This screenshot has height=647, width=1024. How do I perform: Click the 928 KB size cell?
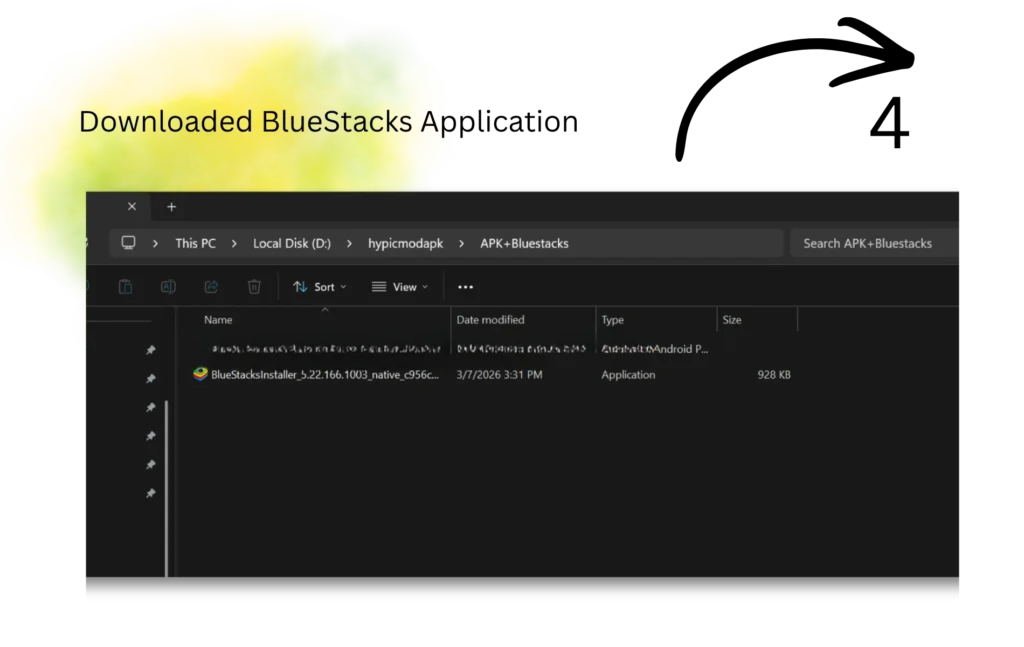pyautogui.click(x=774, y=375)
